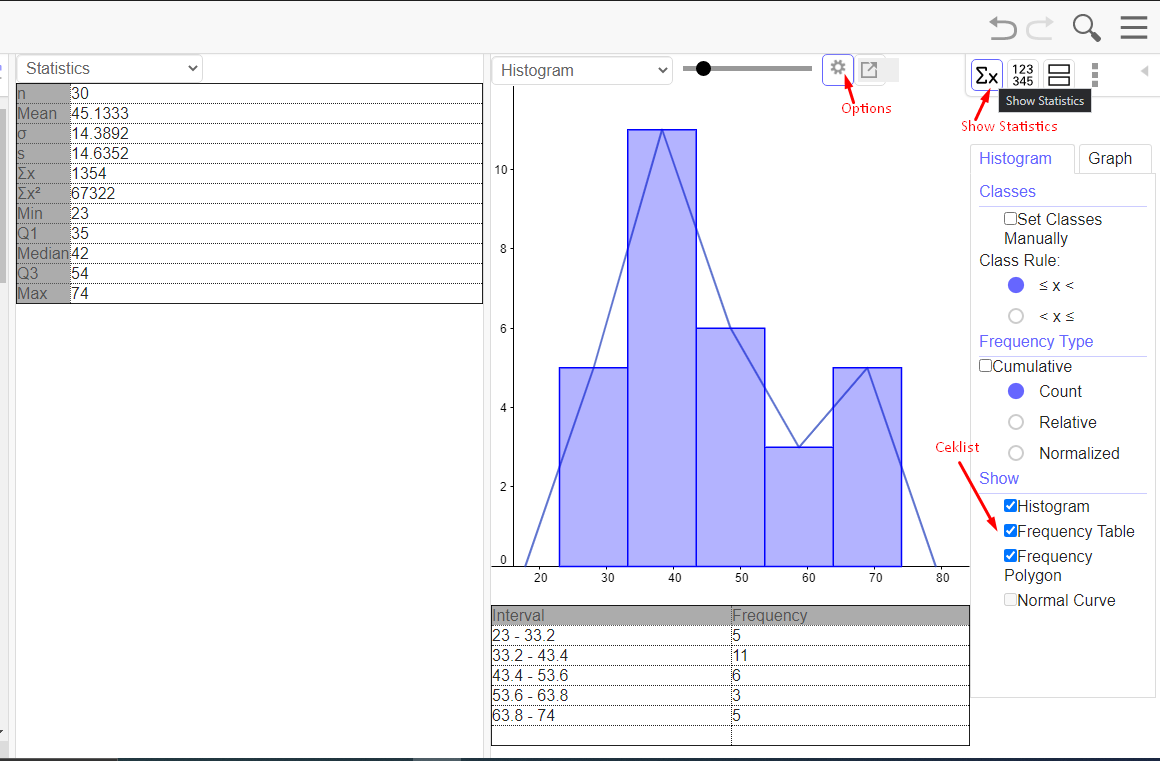Screen dimensions: 1160x761
Task: Open the Statistics panel dropdown
Action: (108, 68)
